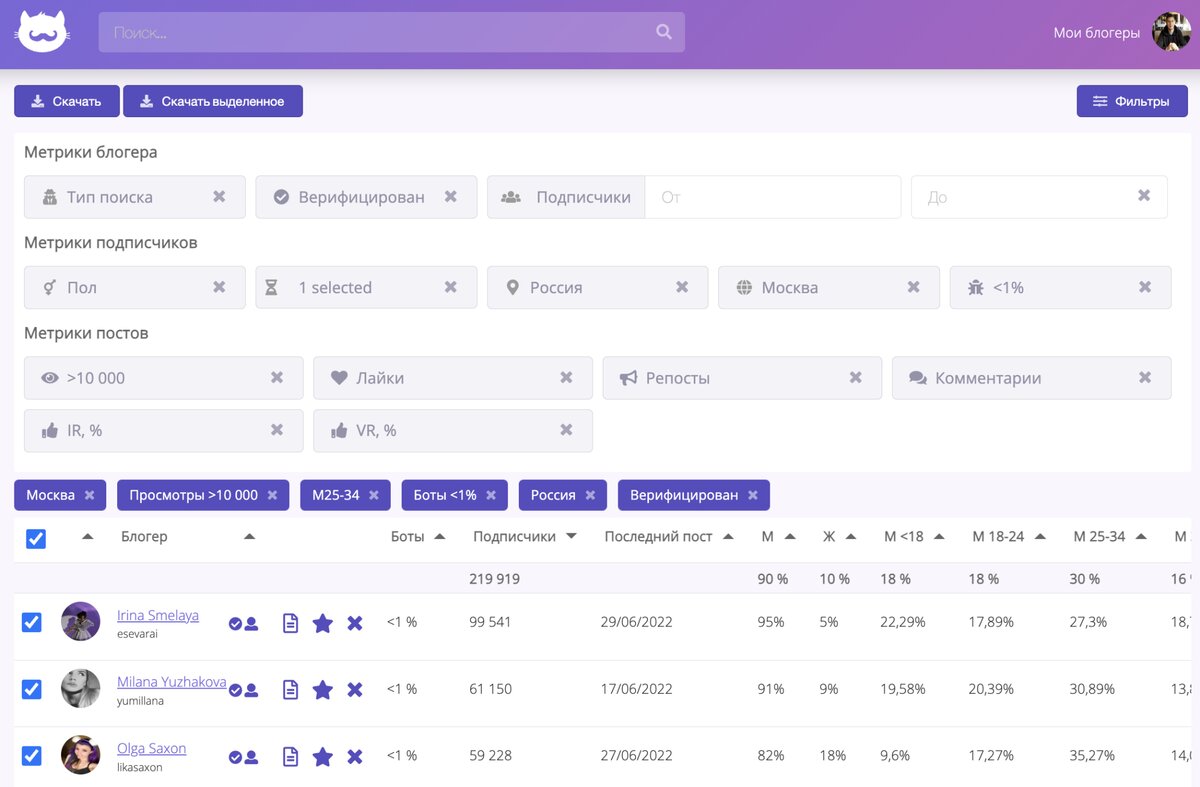This screenshot has height=787, width=1200.
Task: Clear the Верифицирован filter field
Action: (x=451, y=197)
